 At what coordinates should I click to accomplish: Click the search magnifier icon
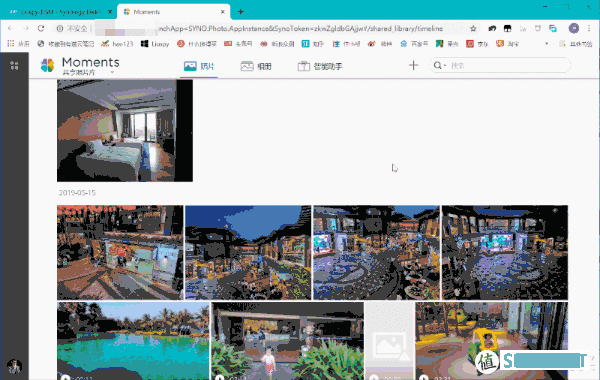coord(437,65)
